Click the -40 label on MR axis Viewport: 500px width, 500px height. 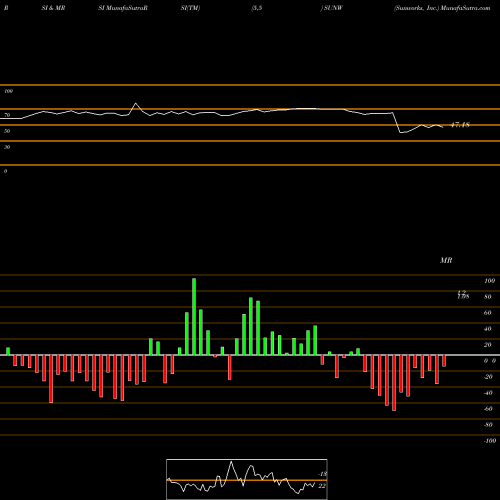(x=488, y=393)
